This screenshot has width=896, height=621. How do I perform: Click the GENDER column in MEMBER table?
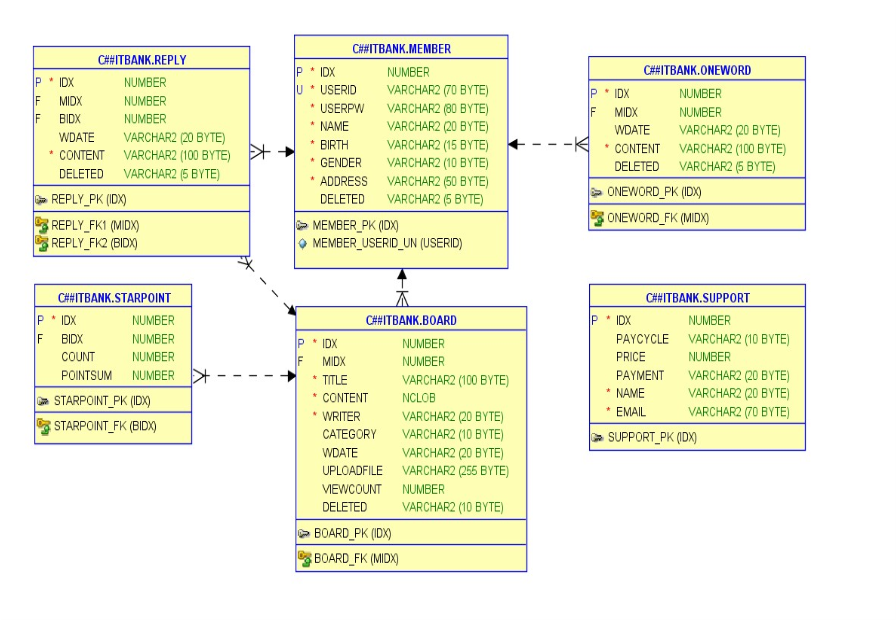pos(341,163)
